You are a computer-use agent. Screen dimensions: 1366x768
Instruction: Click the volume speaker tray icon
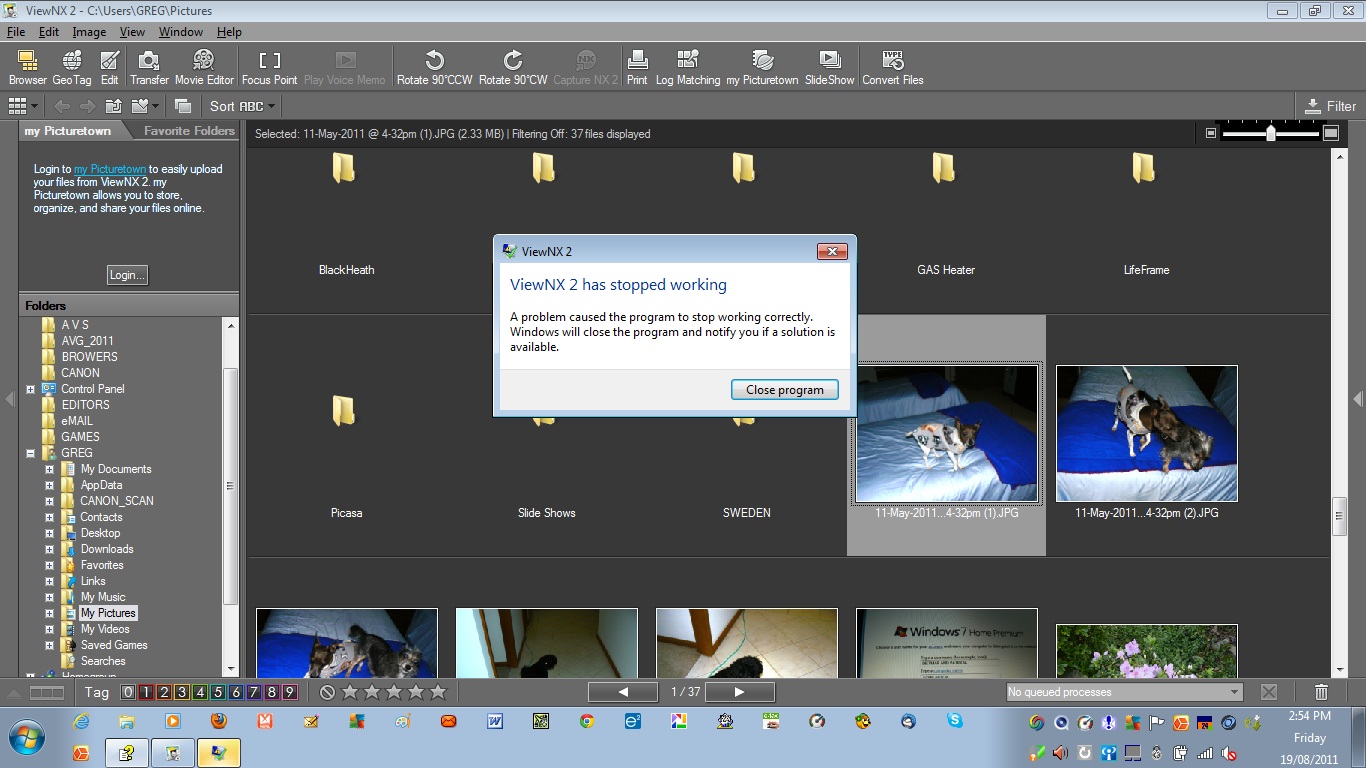click(1059, 753)
